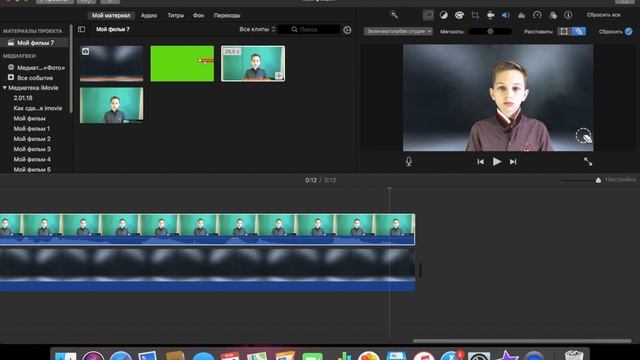Select the green screen clip thumbnail
640x360 pixels.
[182, 64]
